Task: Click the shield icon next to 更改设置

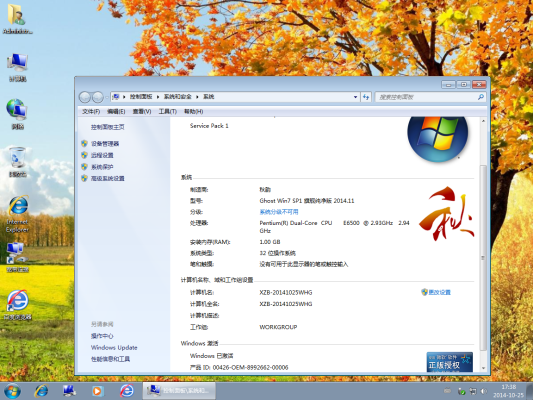Action: (424, 292)
